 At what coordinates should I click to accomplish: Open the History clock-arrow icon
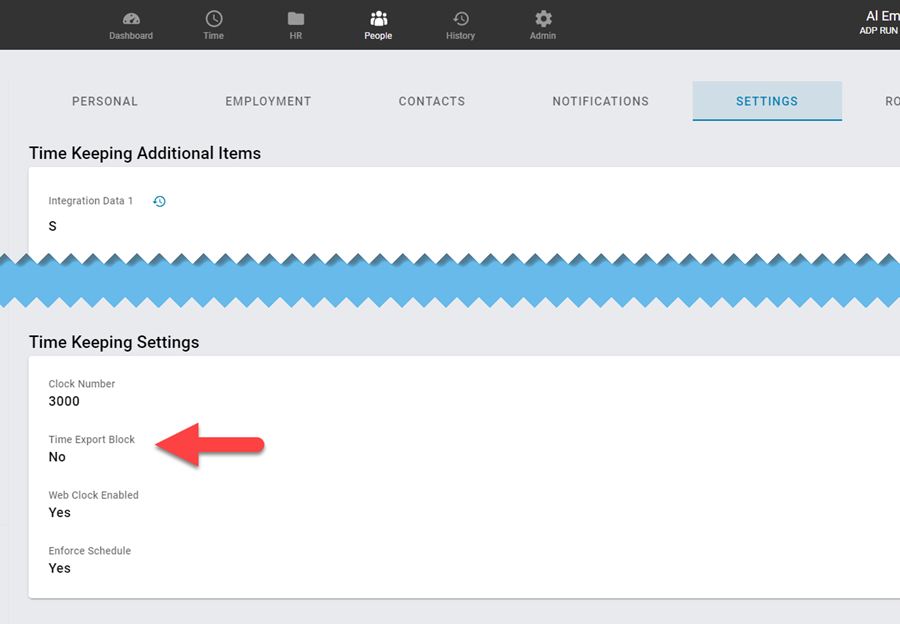pyautogui.click(x=460, y=18)
